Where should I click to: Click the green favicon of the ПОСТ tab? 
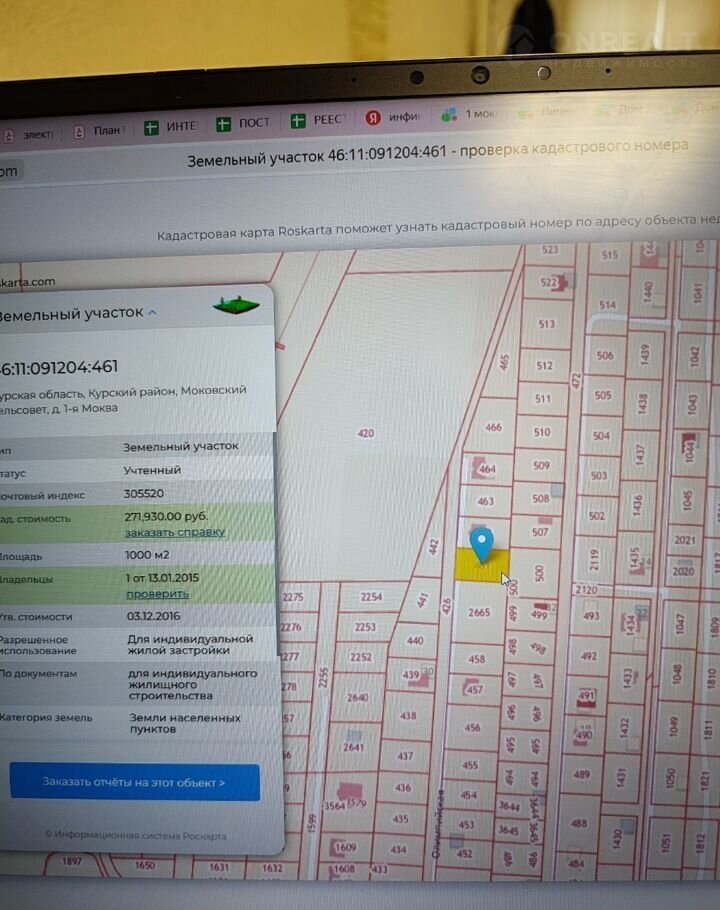tap(225, 124)
